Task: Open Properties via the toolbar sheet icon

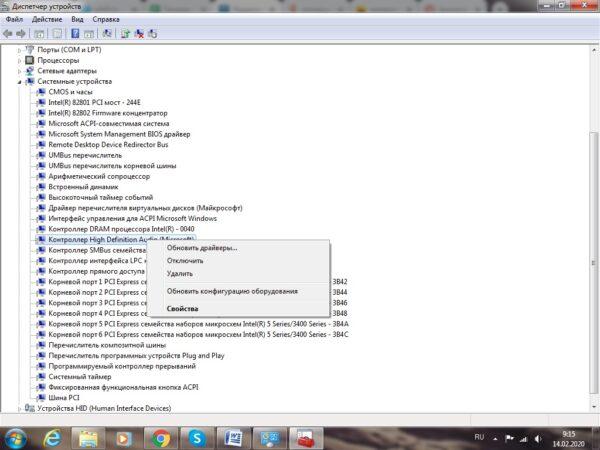Action: point(57,34)
